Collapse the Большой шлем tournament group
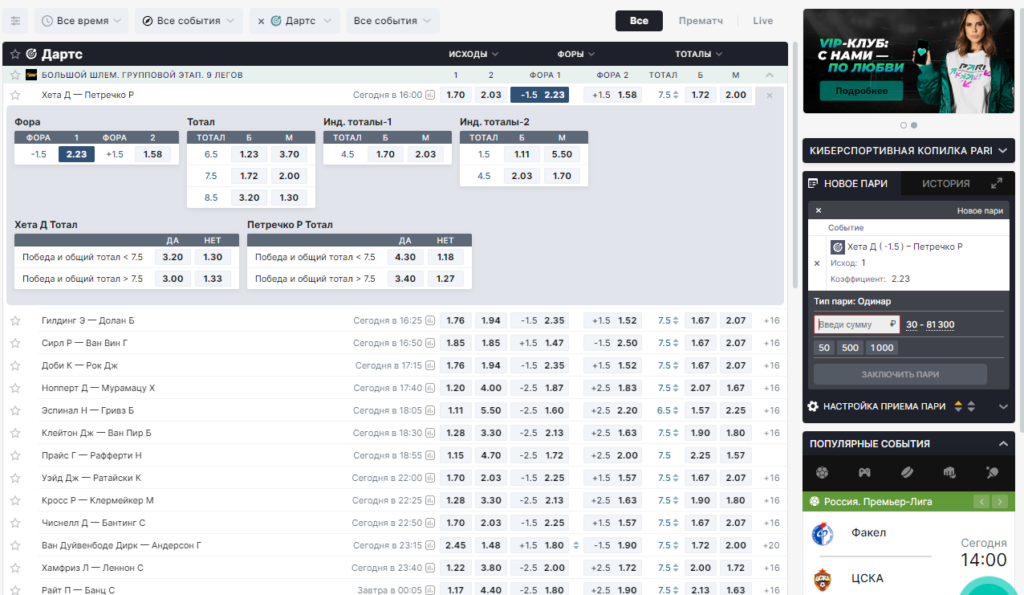The height and width of the screenshot is (595, 1024). [769, 75]
